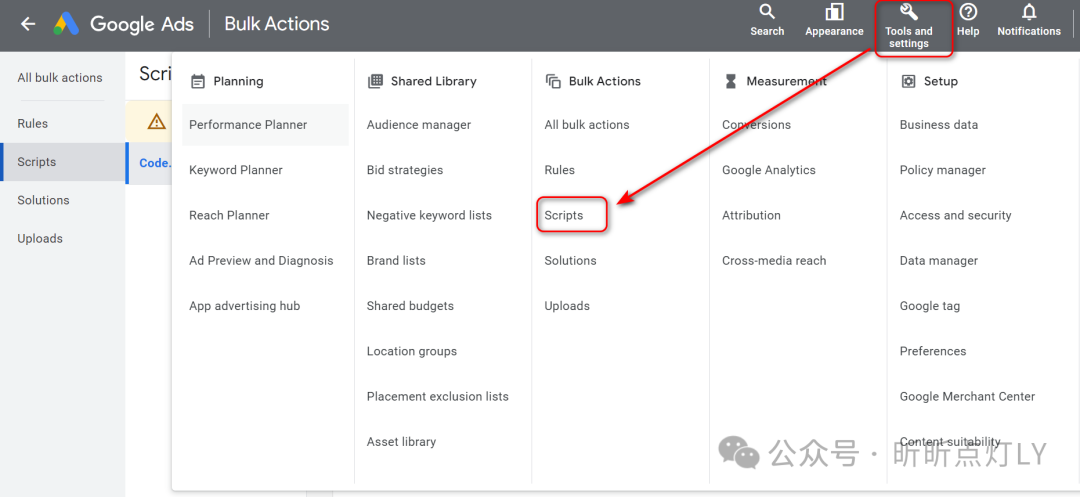The height and width of the screenshot is (497, 1080).
Task: Select Scripts in Bulk Actions menu
Action: (x=564, y=215)
